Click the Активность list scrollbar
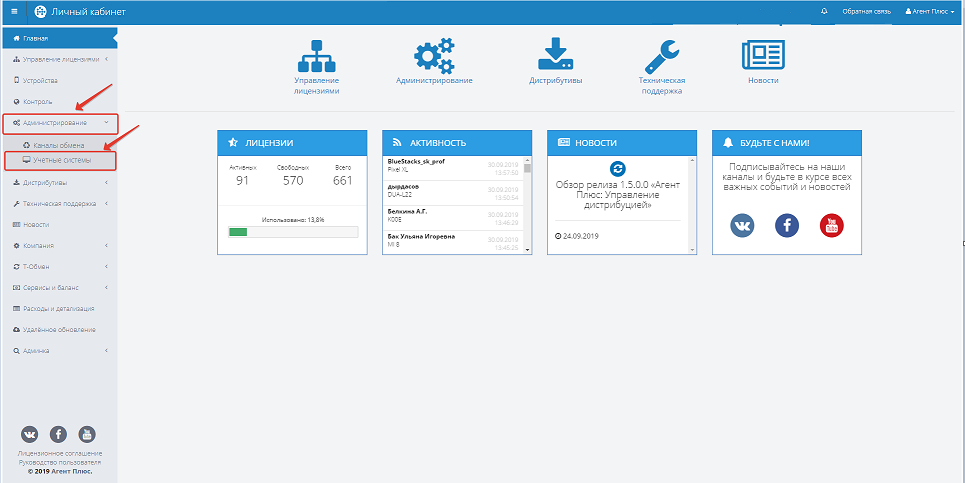The image size is (965, 483). [527, 205]
